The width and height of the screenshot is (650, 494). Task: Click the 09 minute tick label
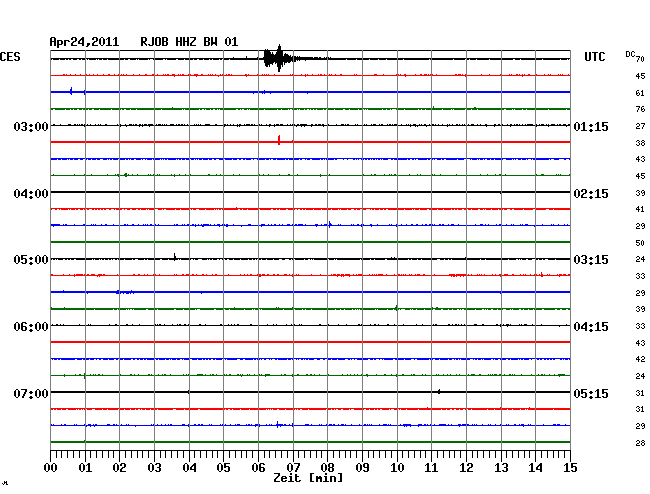pos(362,468)
